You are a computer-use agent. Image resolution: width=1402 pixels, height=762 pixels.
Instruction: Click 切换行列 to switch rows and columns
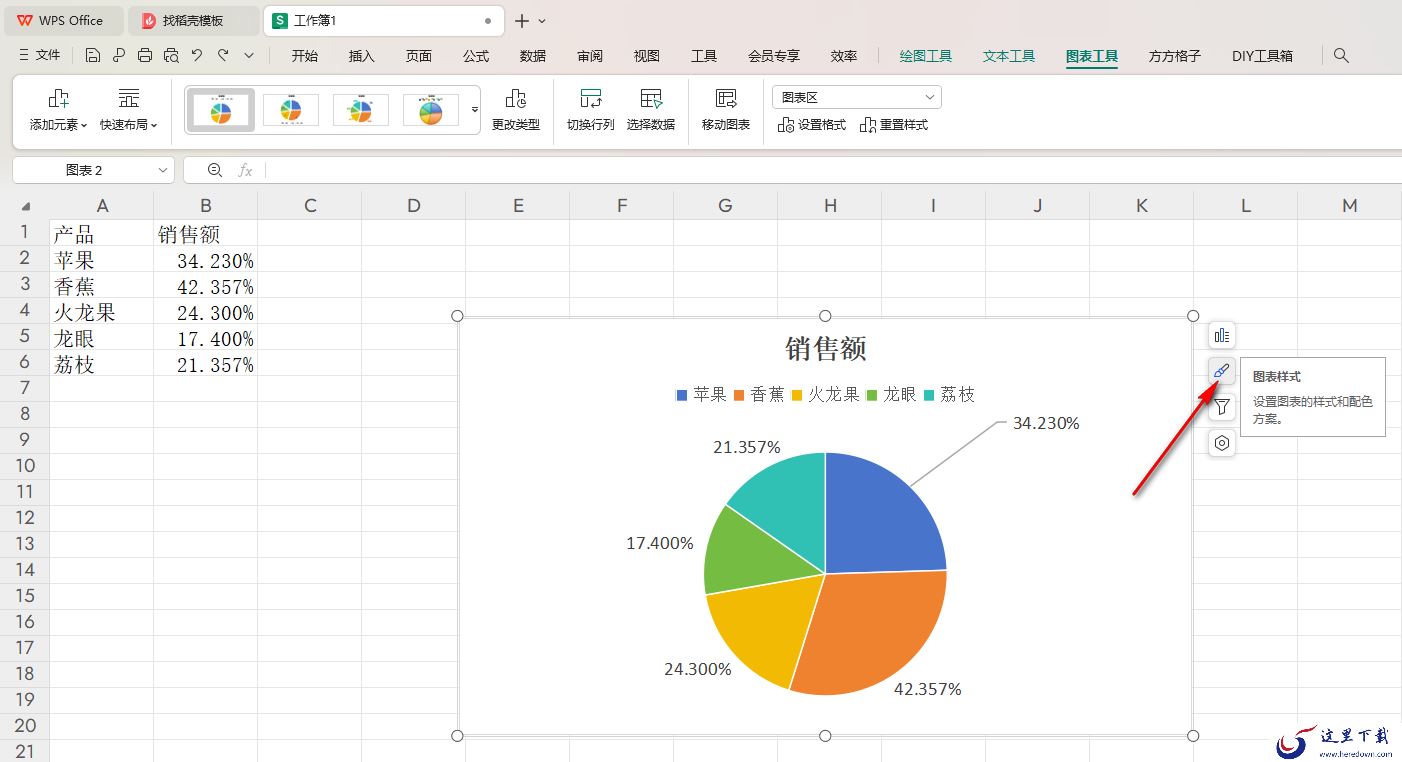[591, 110]
